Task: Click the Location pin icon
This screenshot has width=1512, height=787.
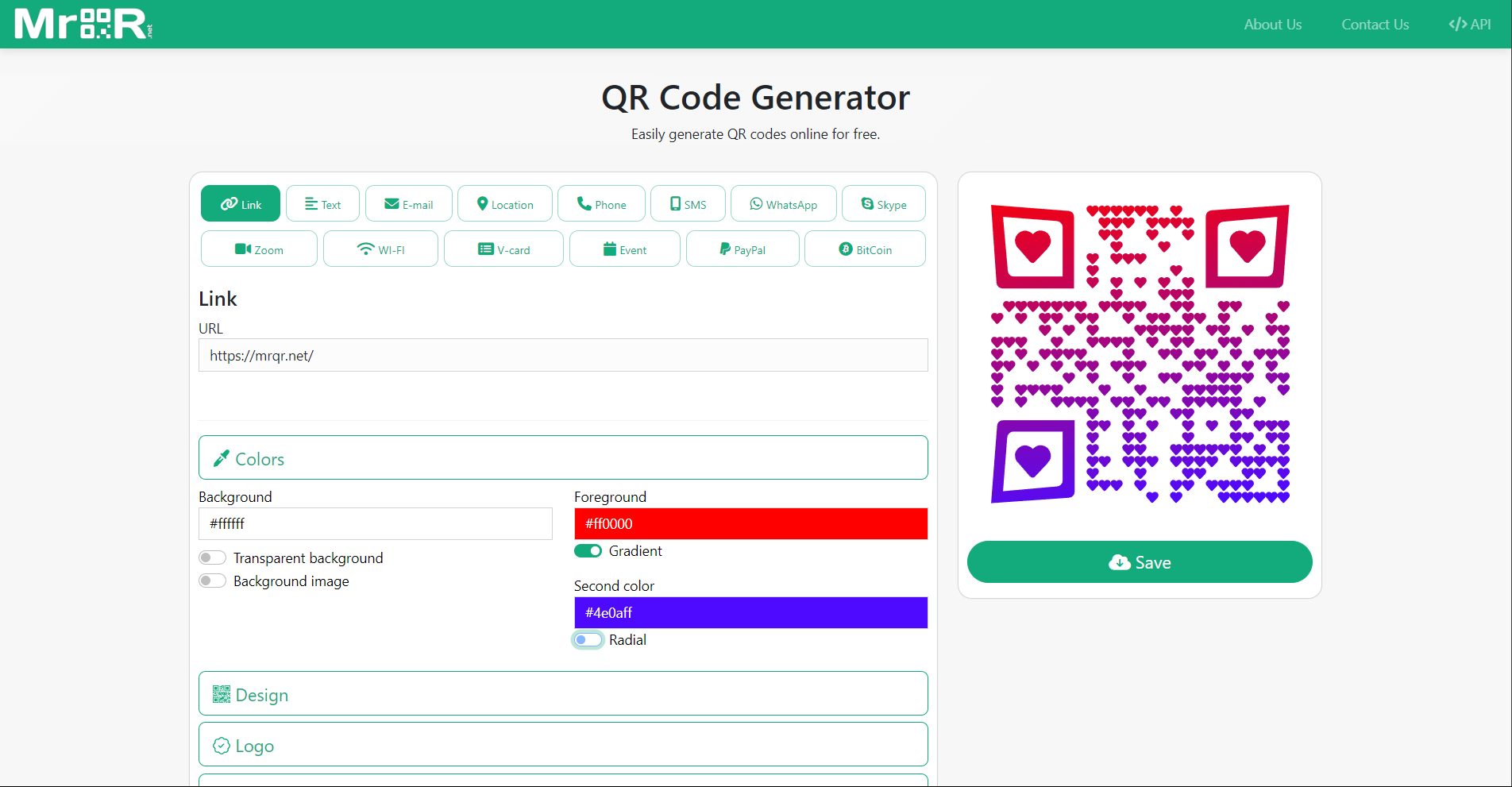Action: tap(482, 204)
